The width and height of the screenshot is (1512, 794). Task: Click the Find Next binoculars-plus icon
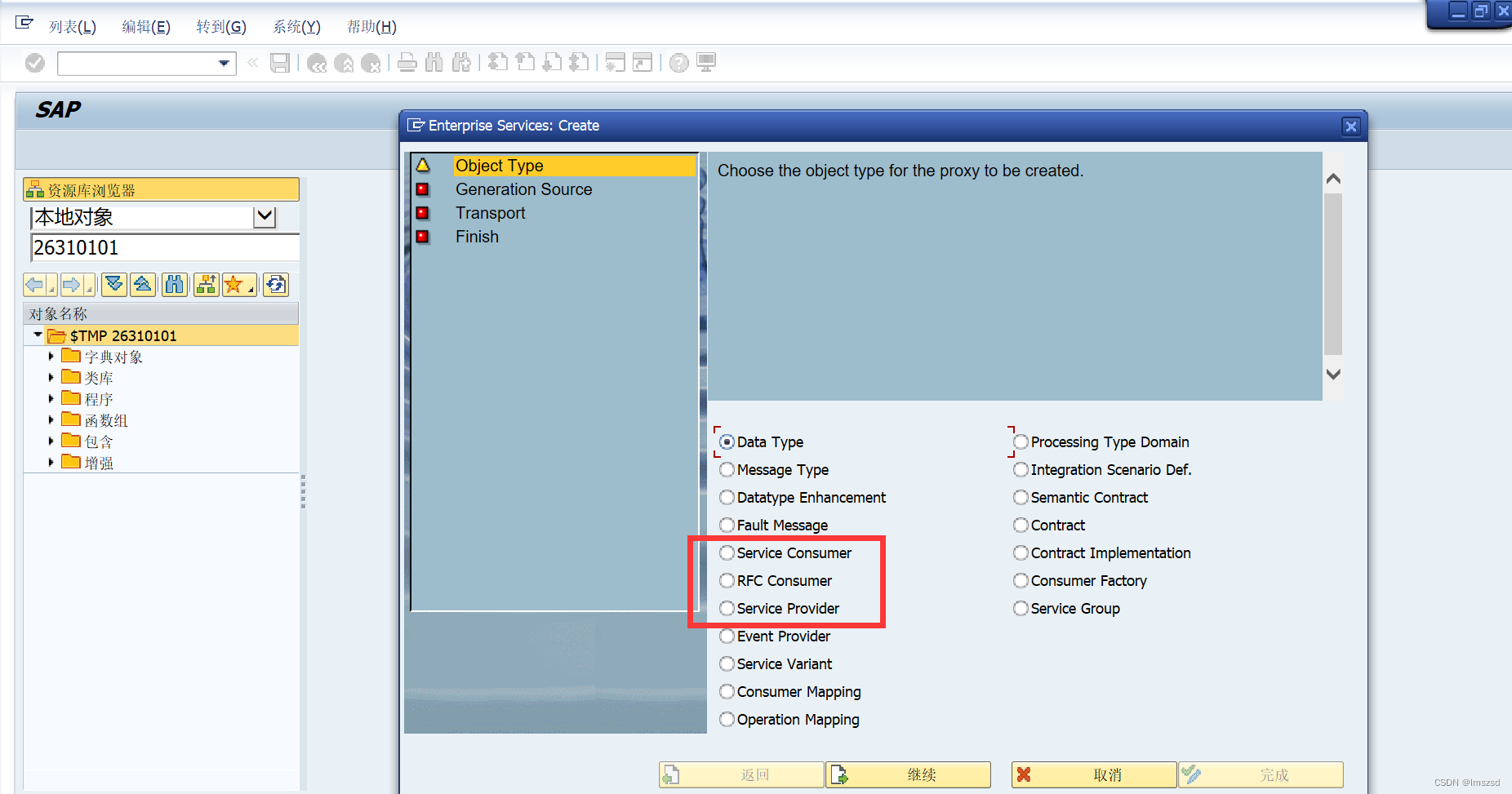[462, 63]
